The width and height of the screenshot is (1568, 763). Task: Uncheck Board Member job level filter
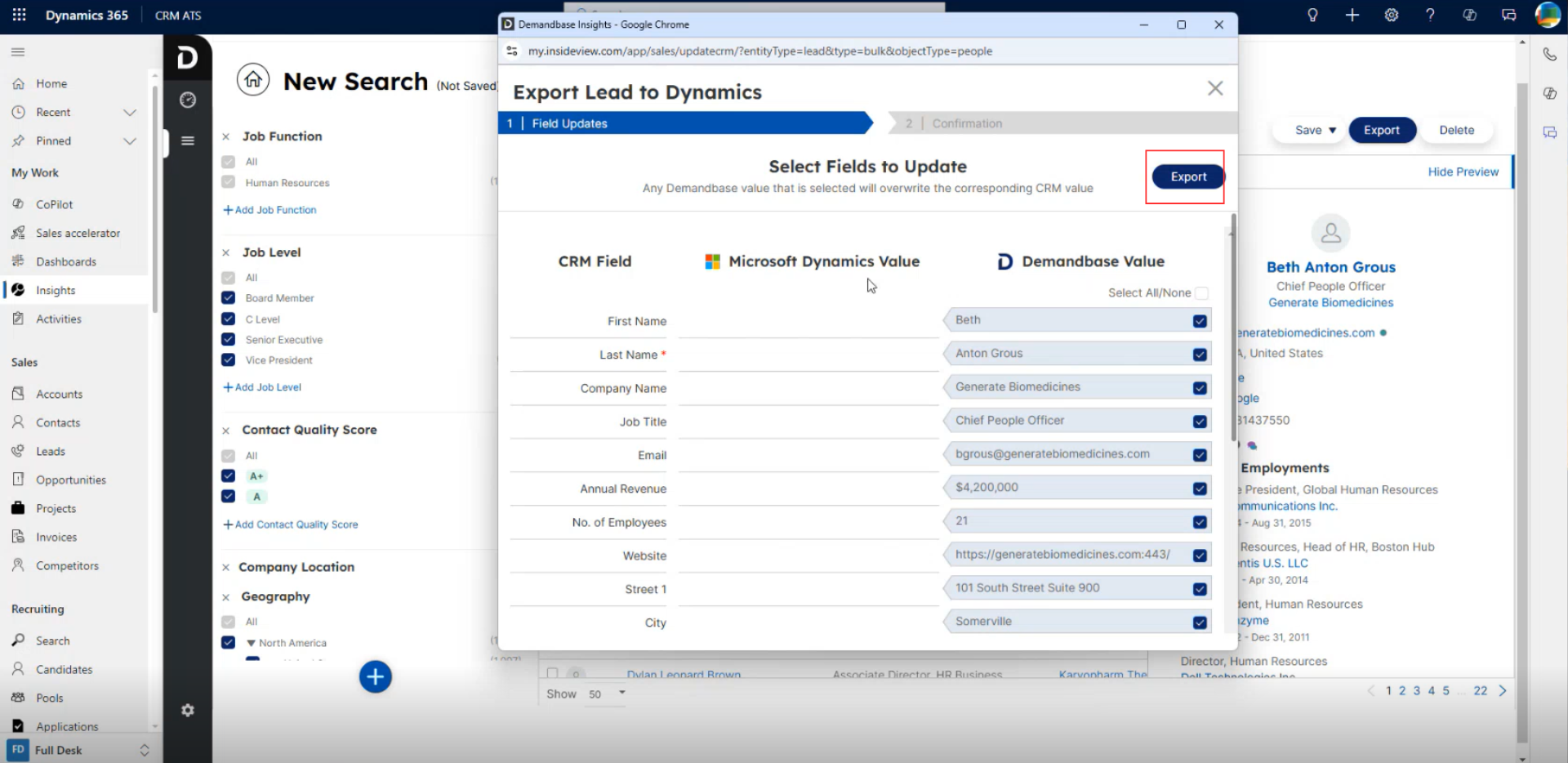tap(229, 298)
